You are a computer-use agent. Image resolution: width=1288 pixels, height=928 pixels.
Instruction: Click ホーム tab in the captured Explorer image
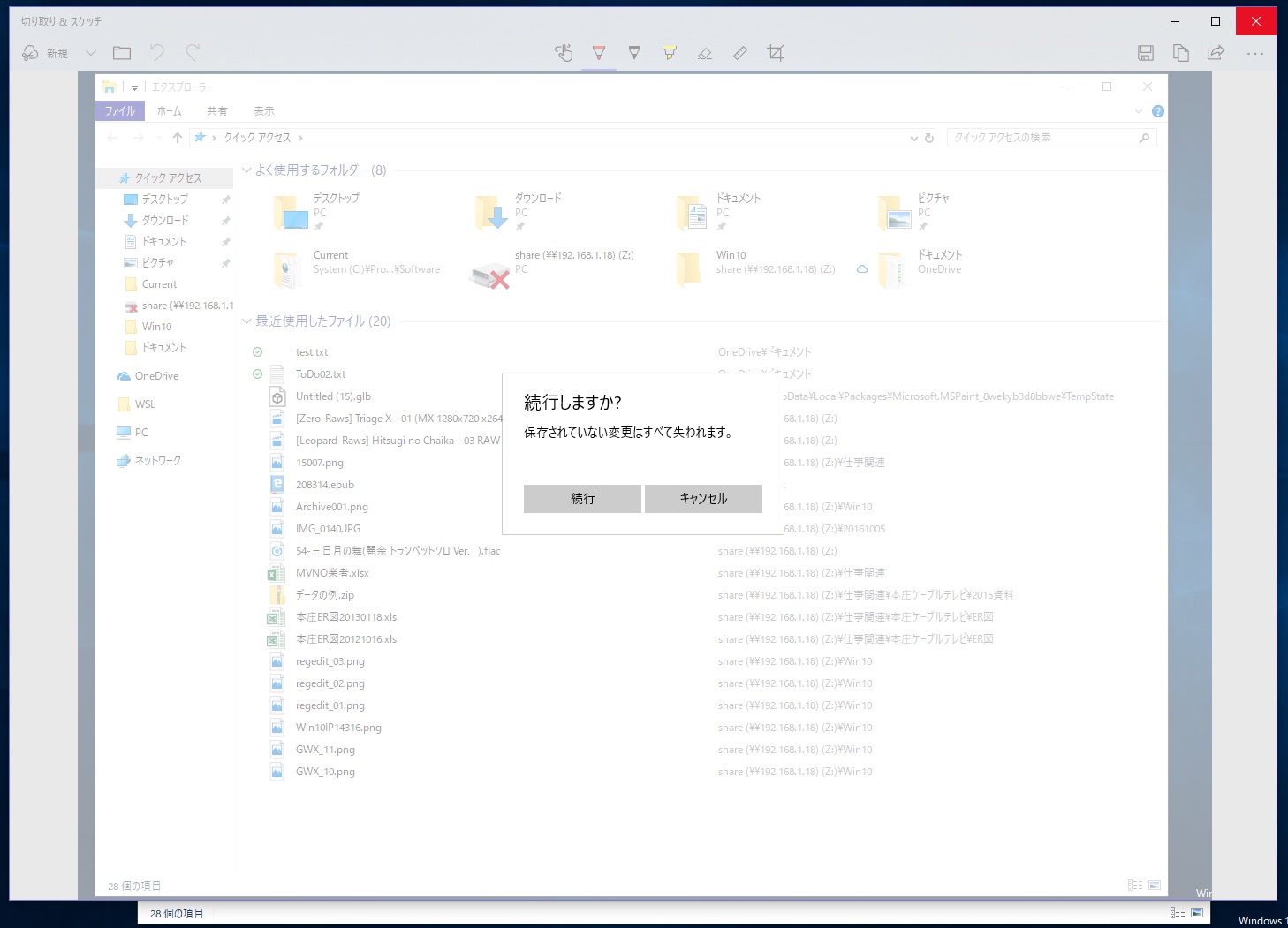(x=169, y=111)
